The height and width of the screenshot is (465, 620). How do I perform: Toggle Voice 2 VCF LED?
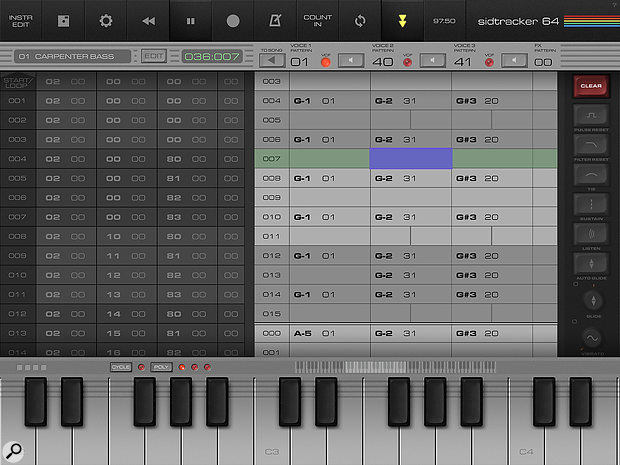(407, 62)
